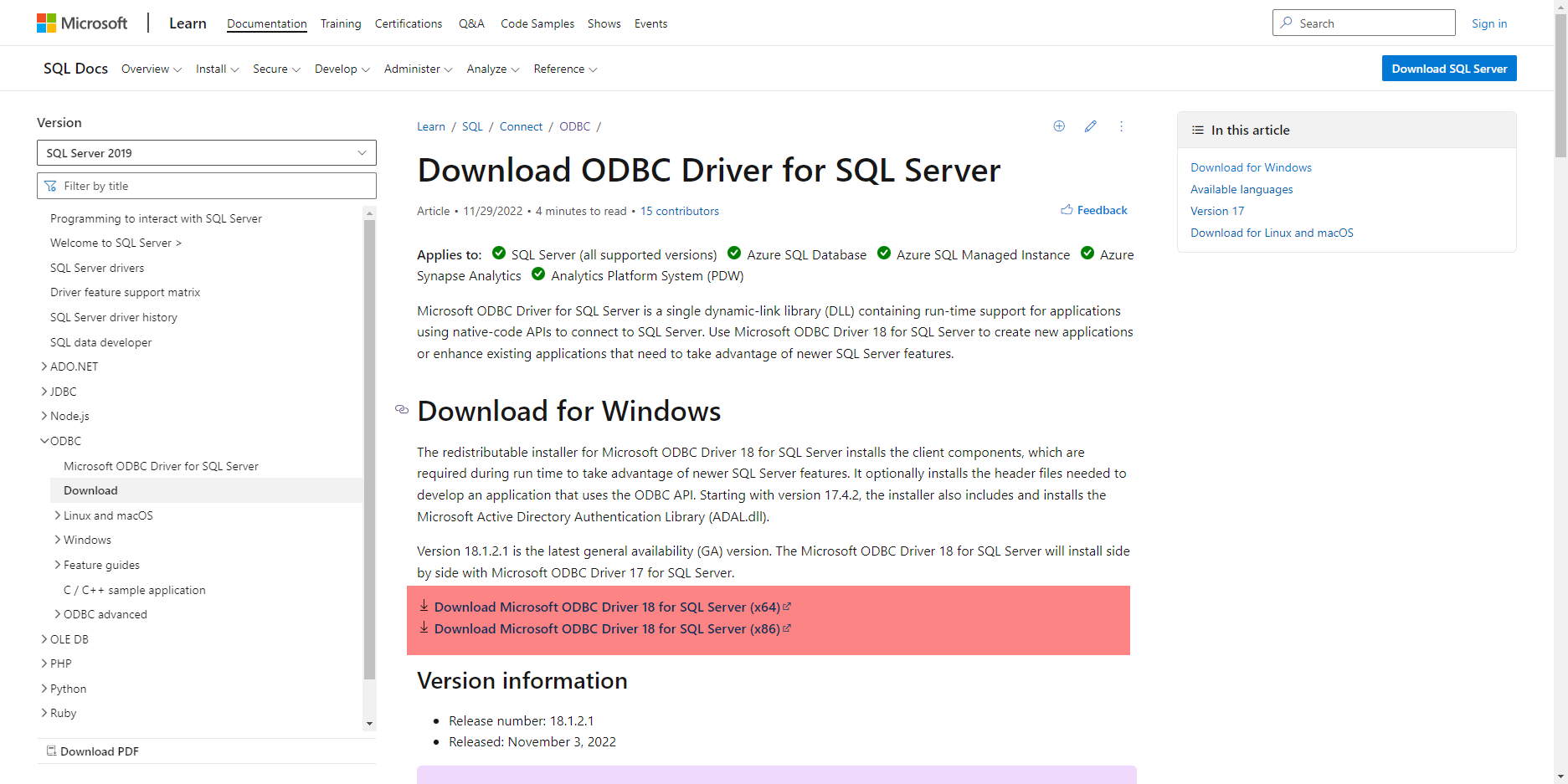Image resolution: width=1568 pixels, height=784 pixels.
Task: Click the Feedback thumbs-up icon
Action: point(1067,210)
